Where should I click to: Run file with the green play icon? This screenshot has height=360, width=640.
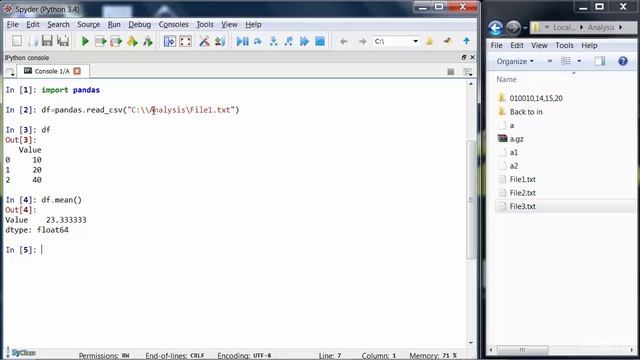[x=85, y=41]
